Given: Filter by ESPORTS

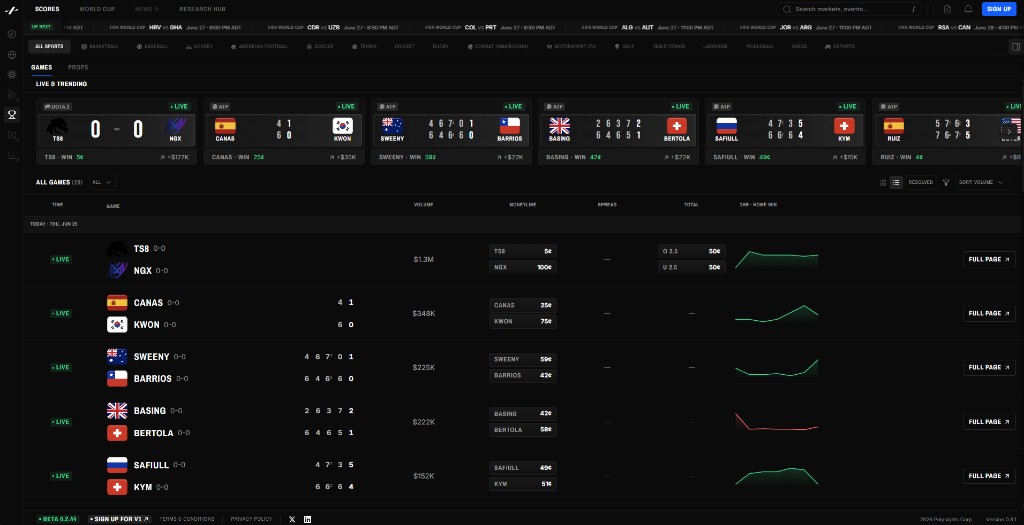Looking at the screenshot, I should point(840,46).
